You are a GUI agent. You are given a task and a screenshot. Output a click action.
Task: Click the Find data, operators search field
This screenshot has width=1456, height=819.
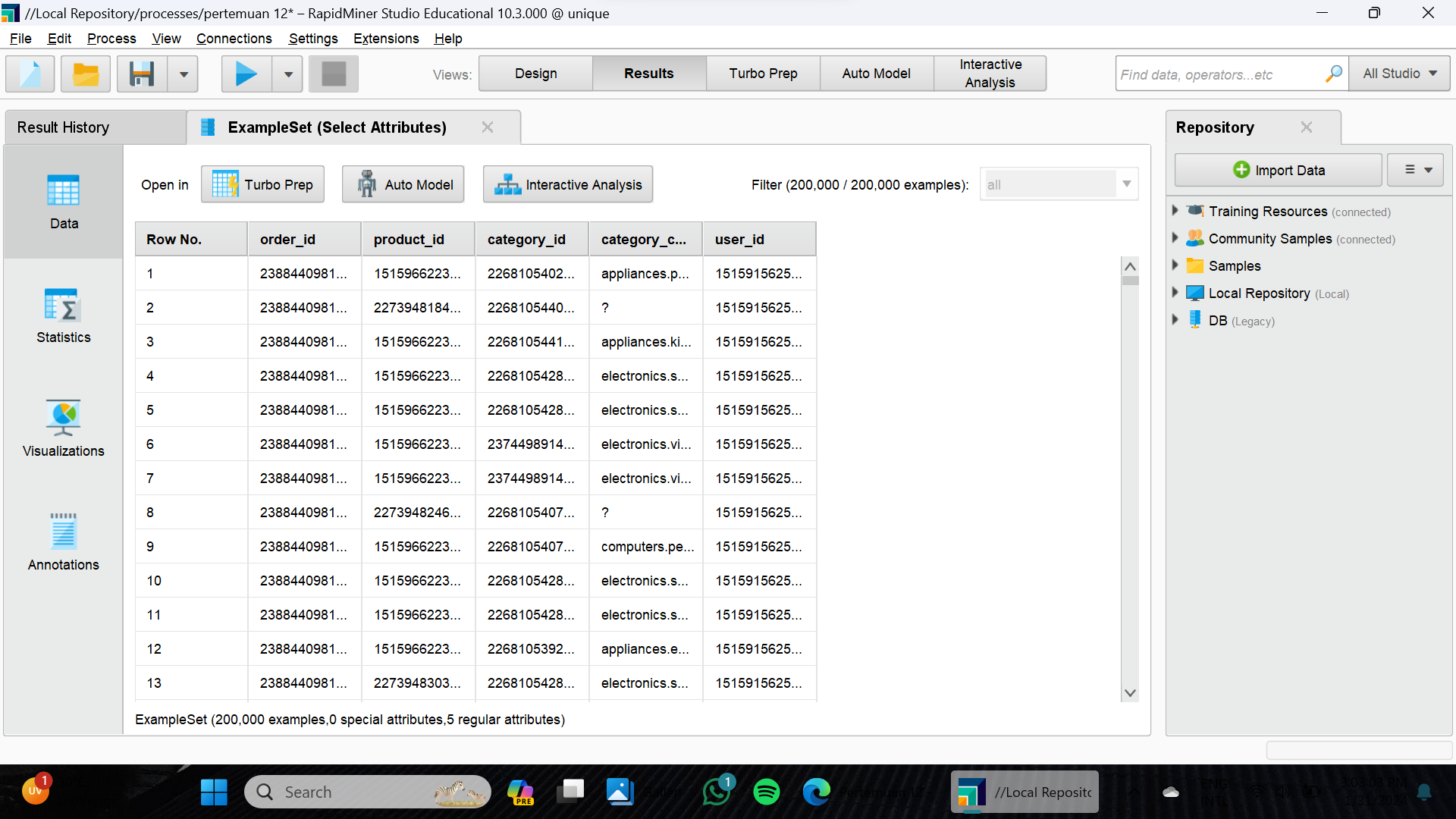(x=1219, y=74)
